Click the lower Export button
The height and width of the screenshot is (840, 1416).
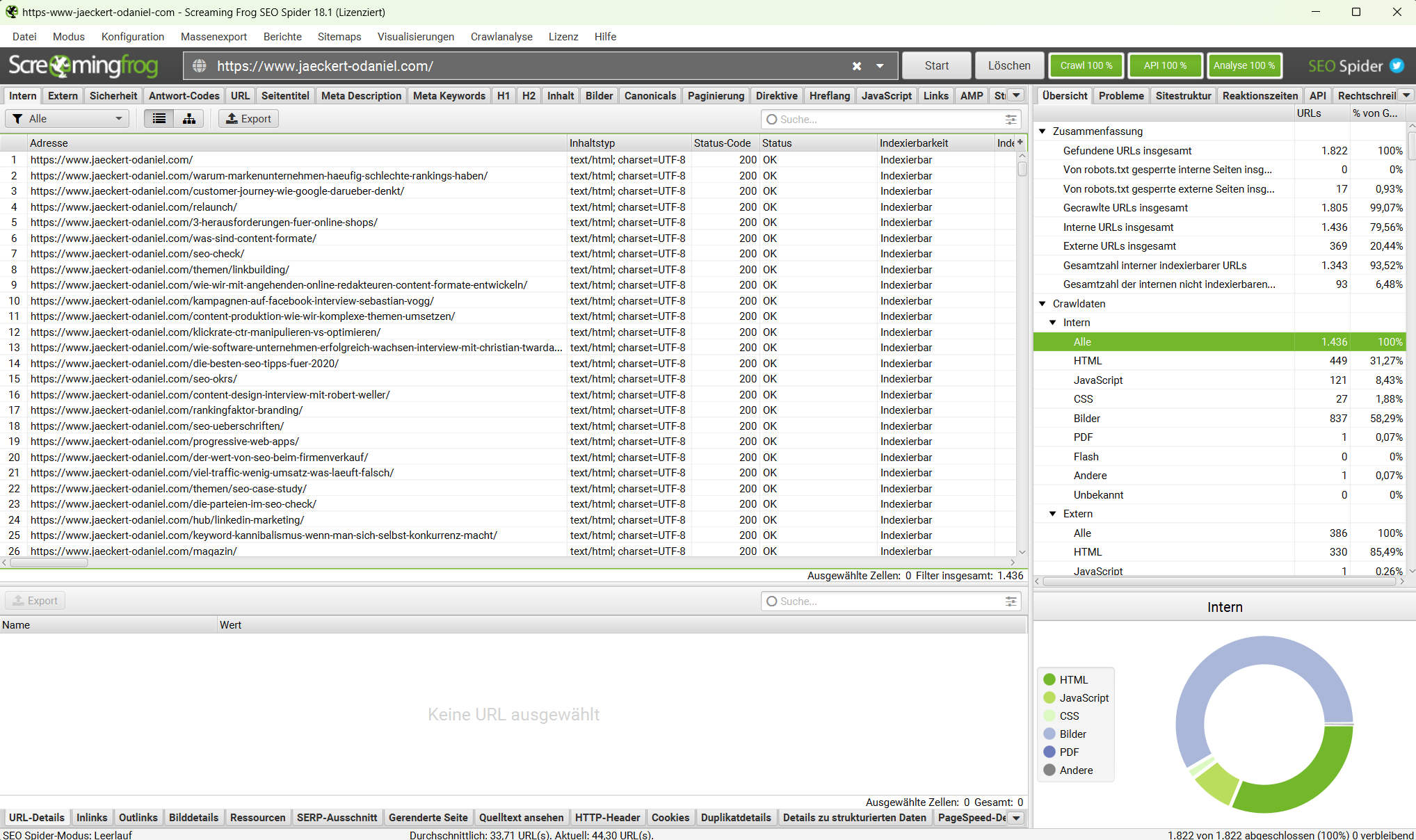tap(35, 601)
